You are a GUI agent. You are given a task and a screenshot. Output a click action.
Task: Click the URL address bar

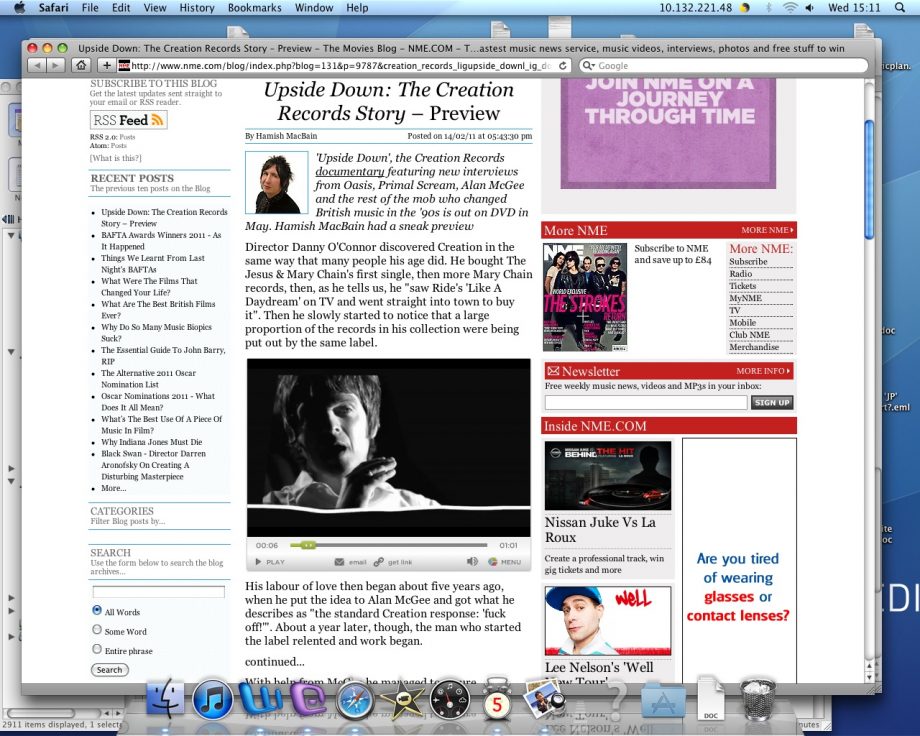click(343, 66)
